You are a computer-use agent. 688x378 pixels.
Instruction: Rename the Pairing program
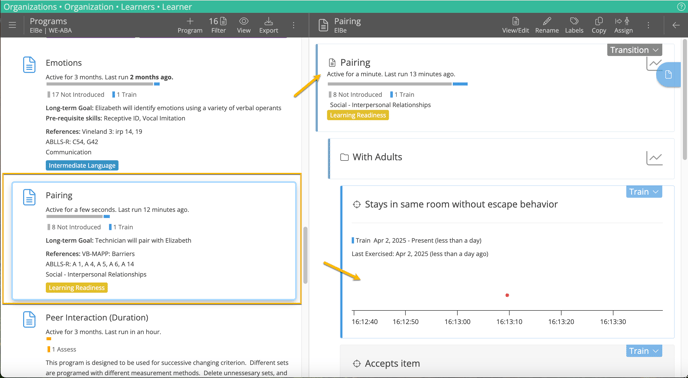[x=547, y=25]
